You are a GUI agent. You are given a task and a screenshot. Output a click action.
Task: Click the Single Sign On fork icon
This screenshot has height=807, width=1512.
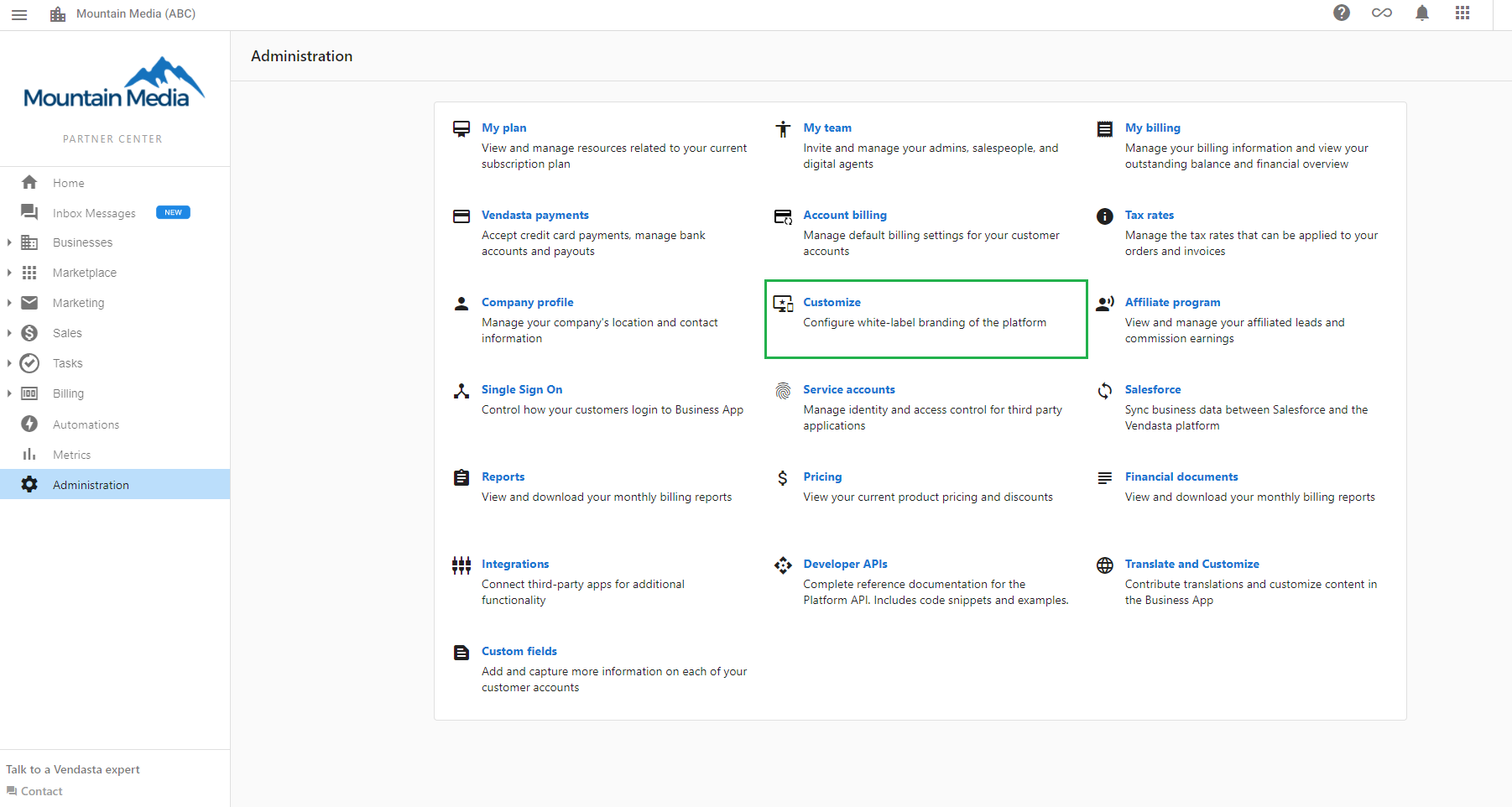click(461, 390)
